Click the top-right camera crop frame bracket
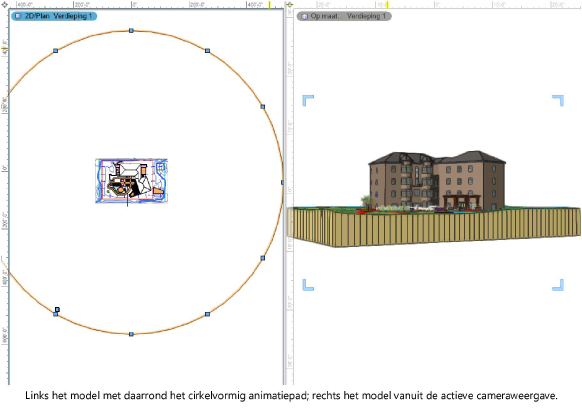Screen dimensions: 582x419 (558, 100)
